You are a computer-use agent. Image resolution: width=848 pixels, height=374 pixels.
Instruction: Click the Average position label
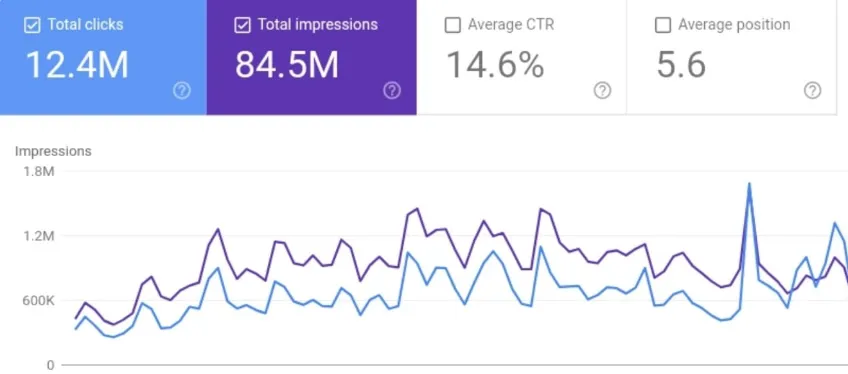(734, 25)
